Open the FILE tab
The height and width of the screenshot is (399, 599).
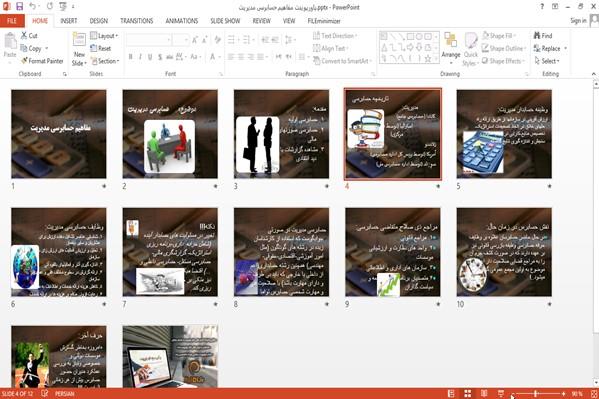tap(12, 21)
